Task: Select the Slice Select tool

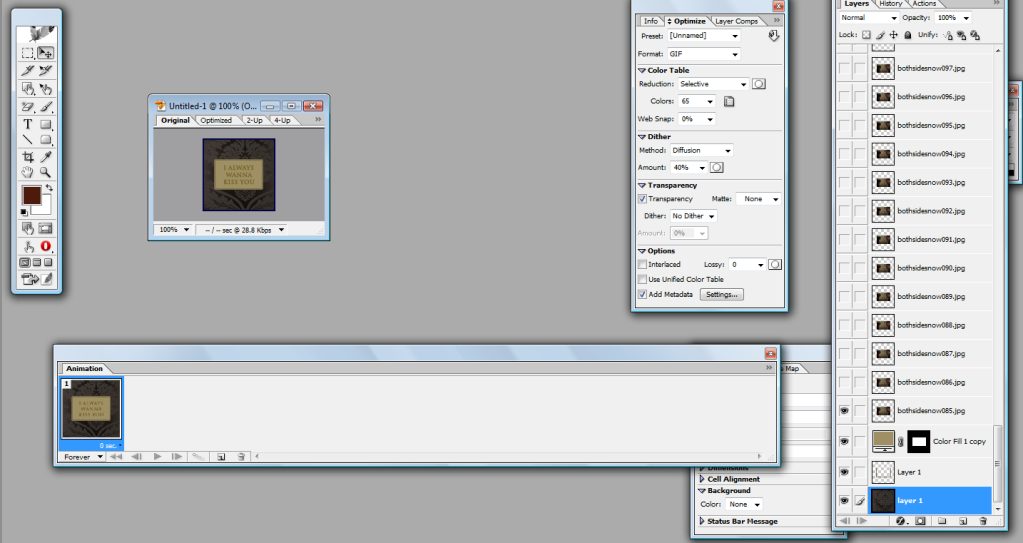Action: click(46, 70)
